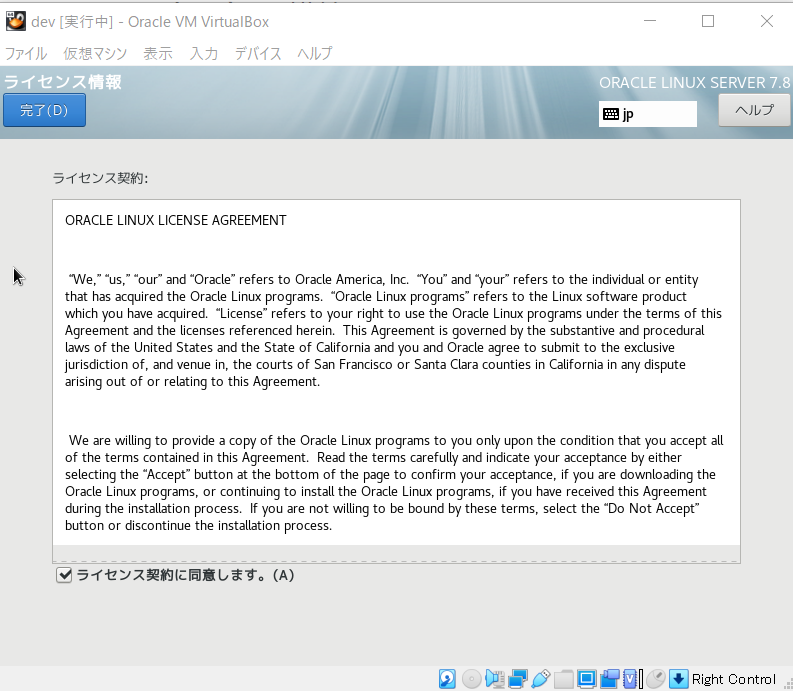The height and width of the screenshot is (691, 793).
Task: Click the 完了(D) button
Action: (45, 110)
